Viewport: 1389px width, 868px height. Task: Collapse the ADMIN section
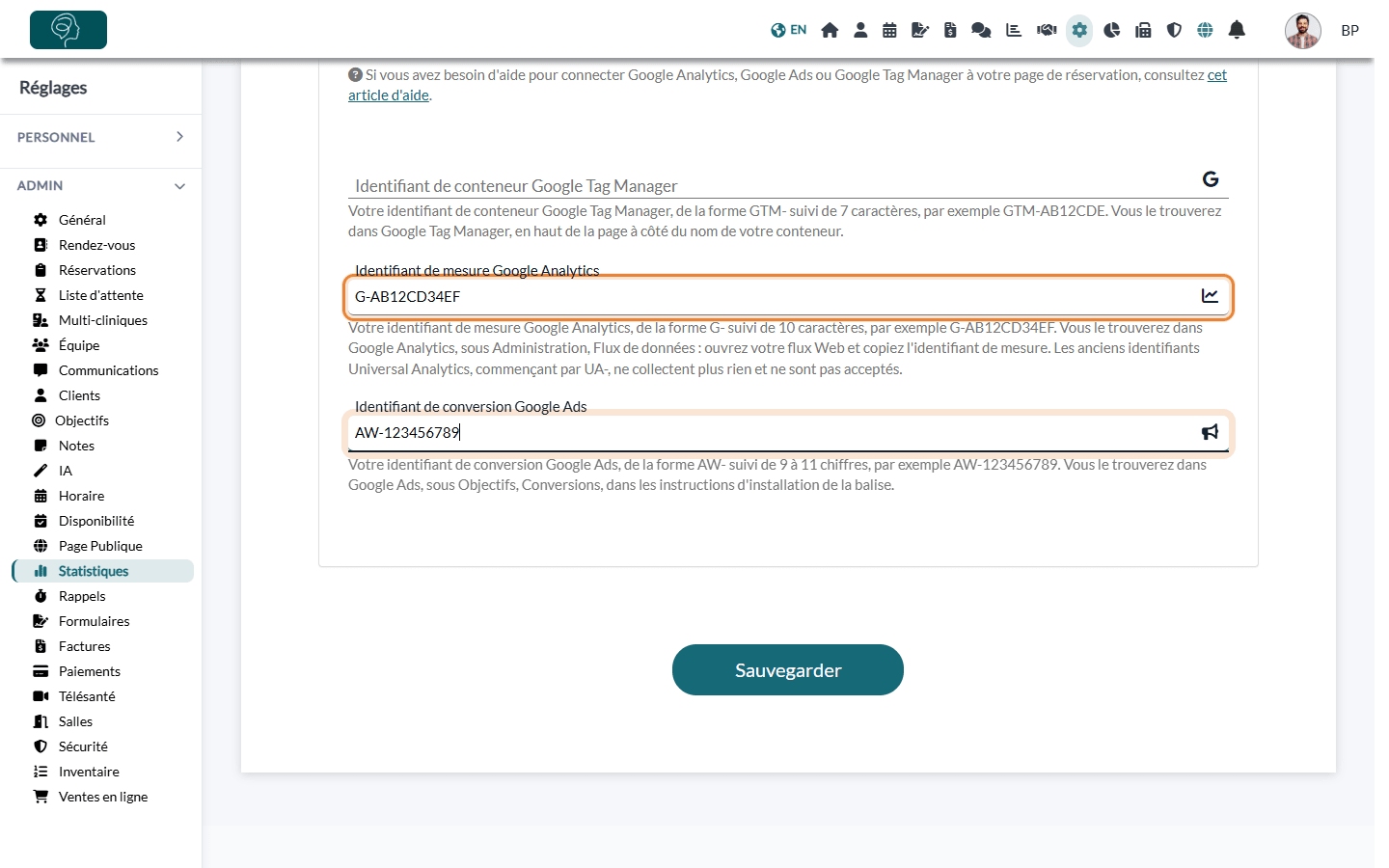pyautogui.click(x=100, y=185)
